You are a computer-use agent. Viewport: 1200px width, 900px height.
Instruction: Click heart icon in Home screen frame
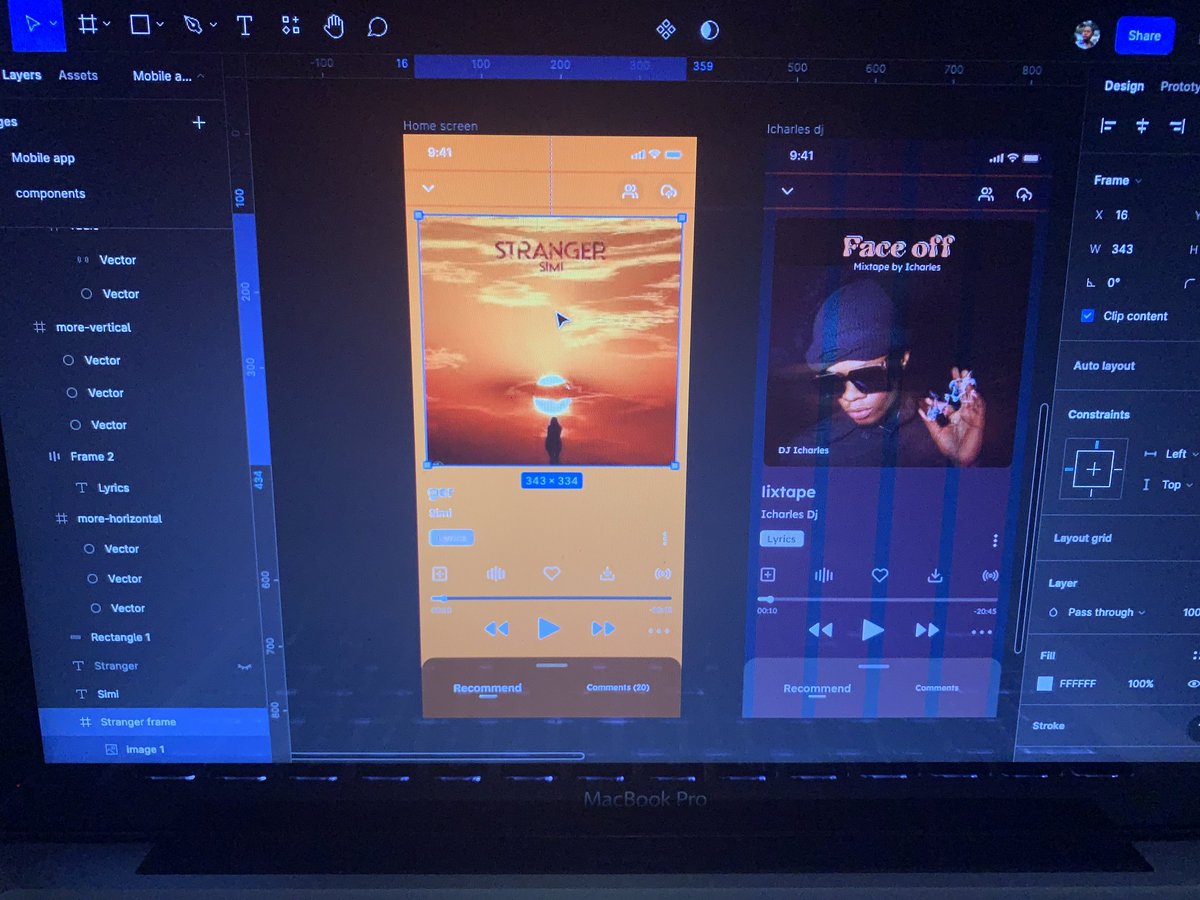551,573
